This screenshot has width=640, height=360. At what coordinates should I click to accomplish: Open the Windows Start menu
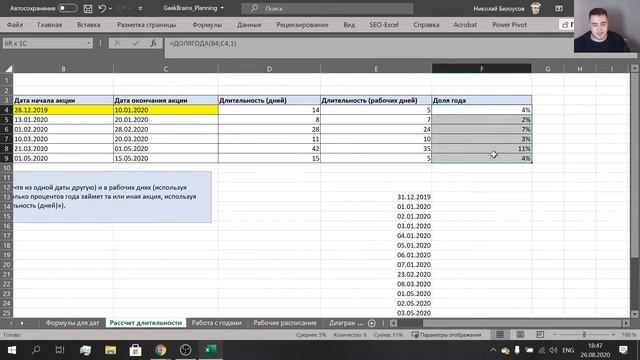click(x=12, y=350)
